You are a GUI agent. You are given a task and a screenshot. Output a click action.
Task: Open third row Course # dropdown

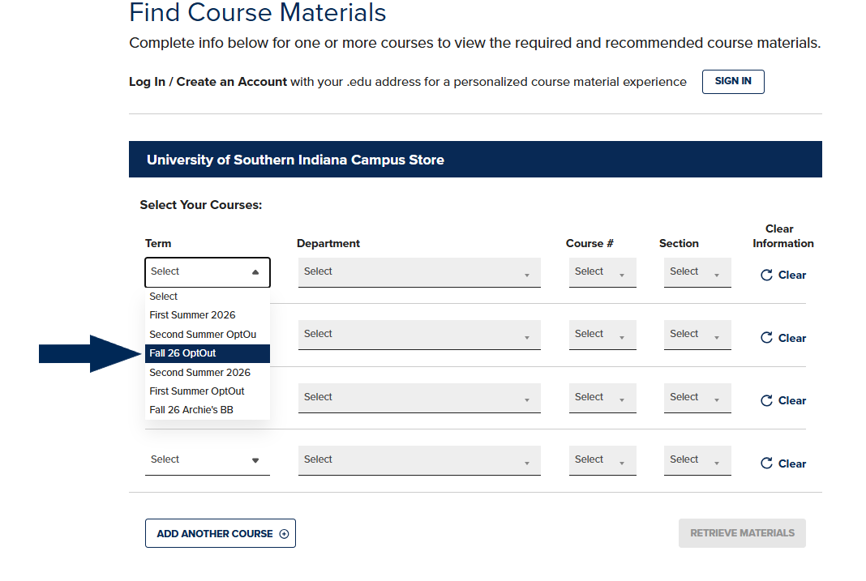click(602, 398)
